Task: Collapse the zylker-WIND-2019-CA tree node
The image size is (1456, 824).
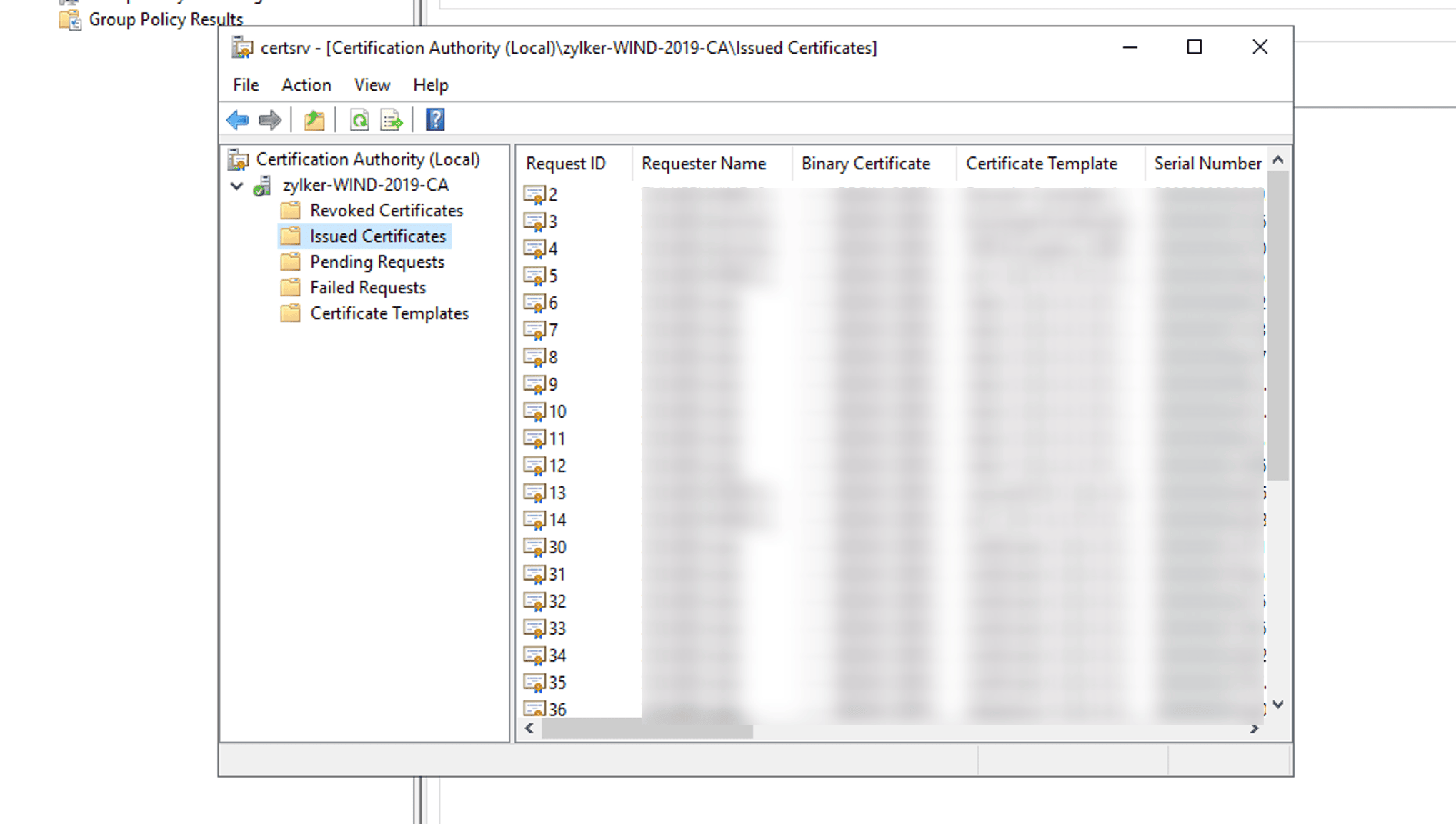Action: pos(237,186)
